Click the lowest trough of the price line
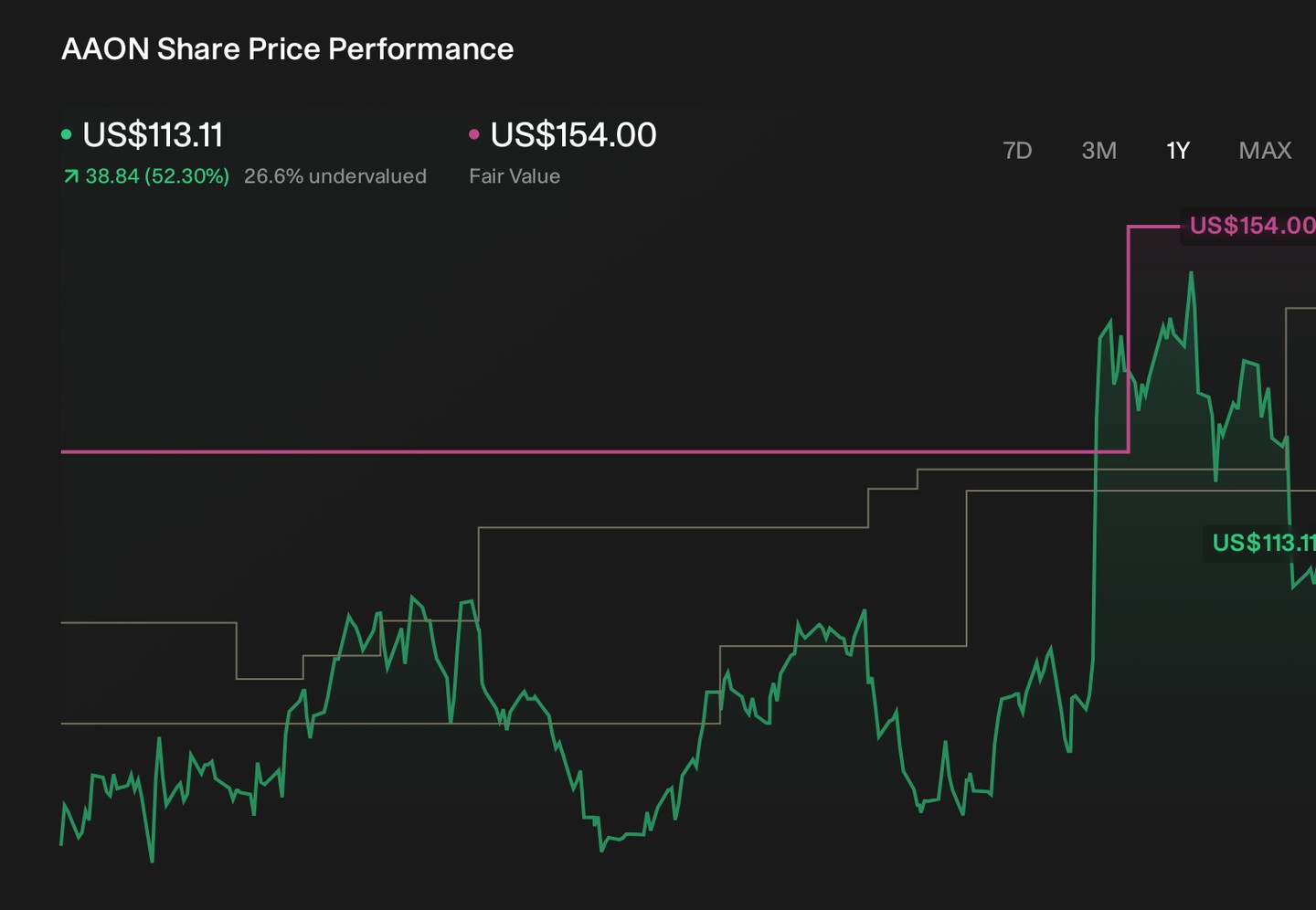1316x910 pixels. 152,860
